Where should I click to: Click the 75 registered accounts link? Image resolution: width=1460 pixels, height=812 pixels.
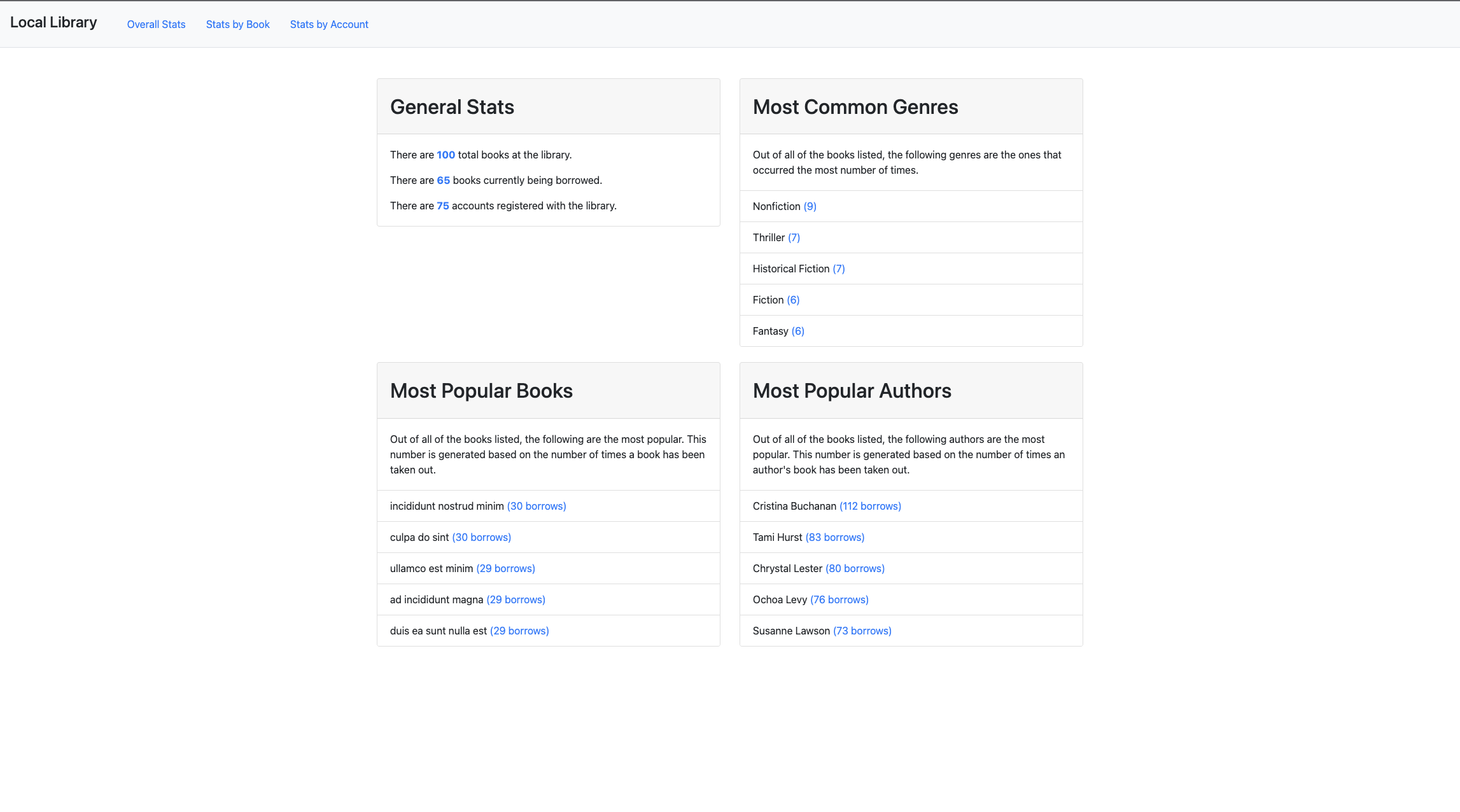click(x=443, y=206)
